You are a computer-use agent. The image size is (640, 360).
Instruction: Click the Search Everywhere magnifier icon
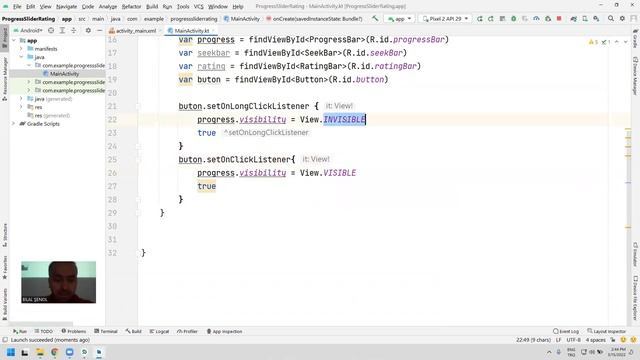click(x=611, y=19)
